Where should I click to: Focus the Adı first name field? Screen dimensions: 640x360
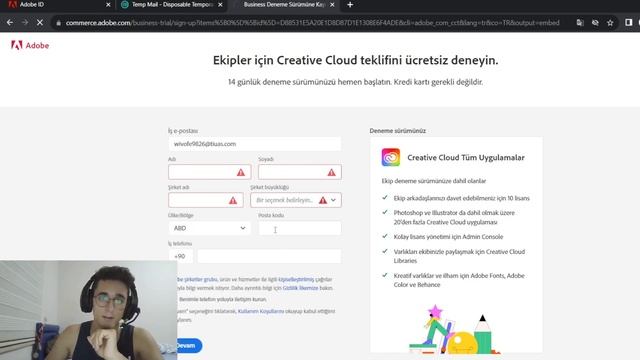pos(209,172)
